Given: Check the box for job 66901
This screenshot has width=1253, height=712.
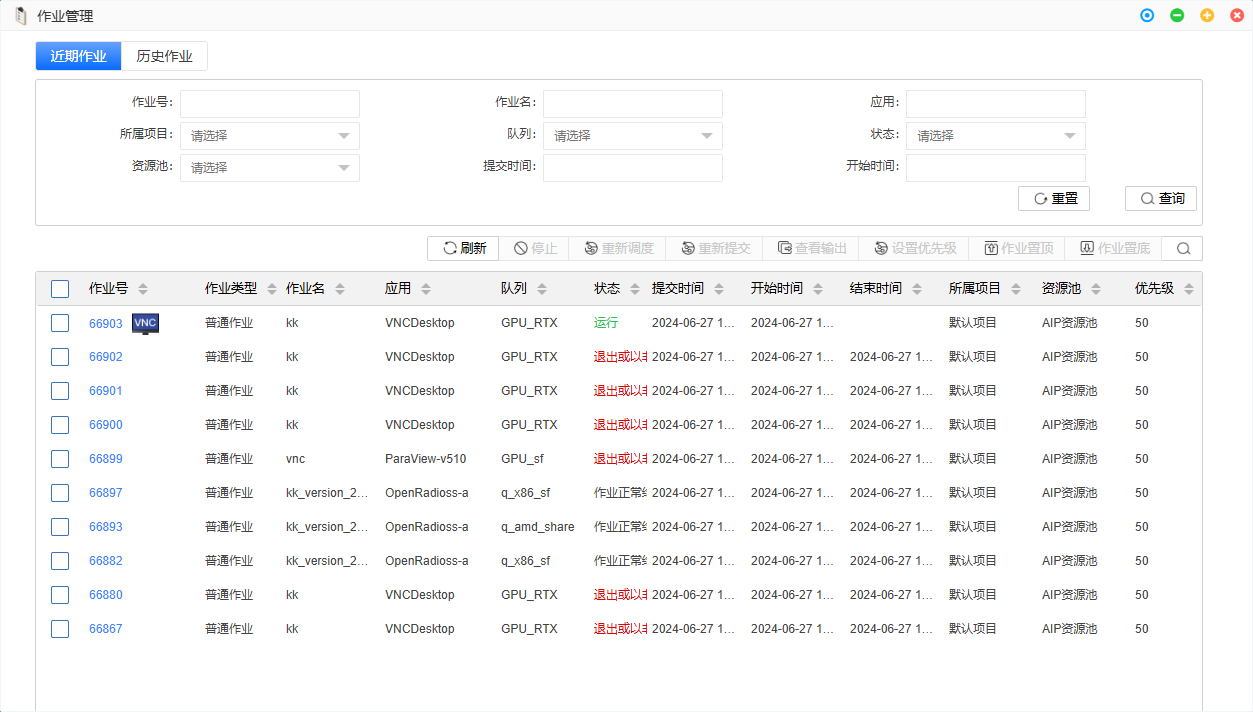Looking at the screenshot, I should [60, 391].
